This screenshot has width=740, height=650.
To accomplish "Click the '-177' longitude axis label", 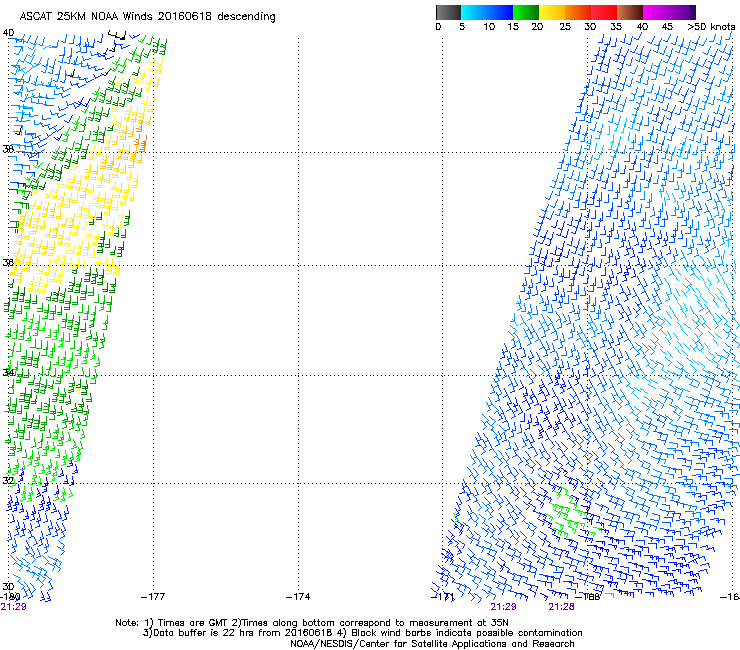I will click(x=153, y=597).
